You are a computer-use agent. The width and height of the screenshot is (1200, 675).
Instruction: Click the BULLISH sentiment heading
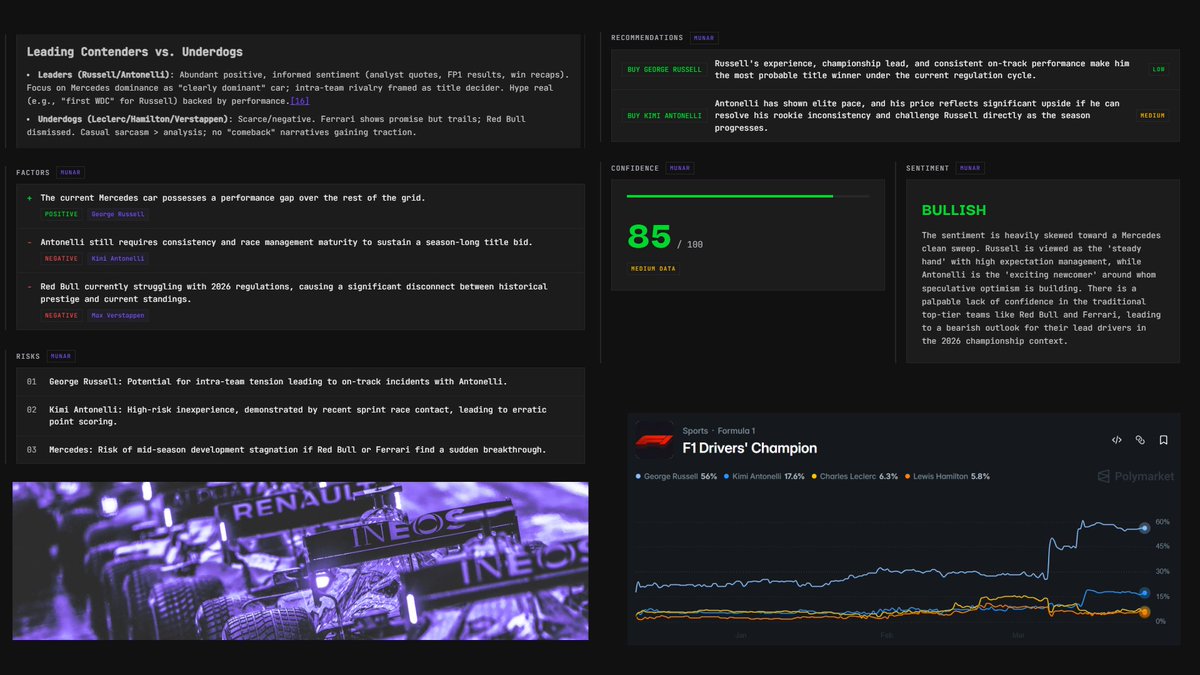[x=954, y=210]
